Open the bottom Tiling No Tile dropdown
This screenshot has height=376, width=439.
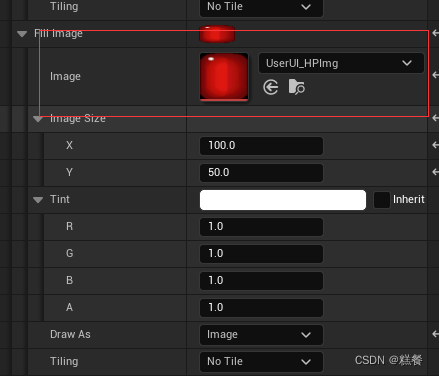click(261, 361)
